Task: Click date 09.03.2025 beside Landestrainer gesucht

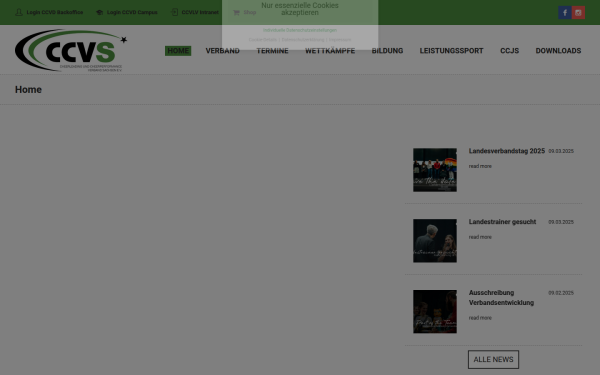Action: click(561, 222)
